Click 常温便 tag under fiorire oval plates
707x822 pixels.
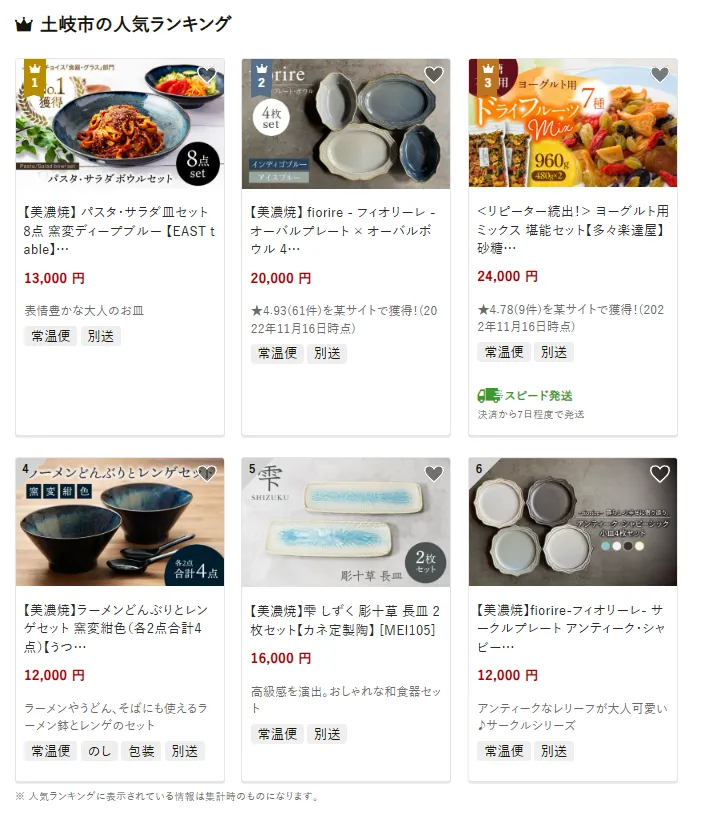277,353
